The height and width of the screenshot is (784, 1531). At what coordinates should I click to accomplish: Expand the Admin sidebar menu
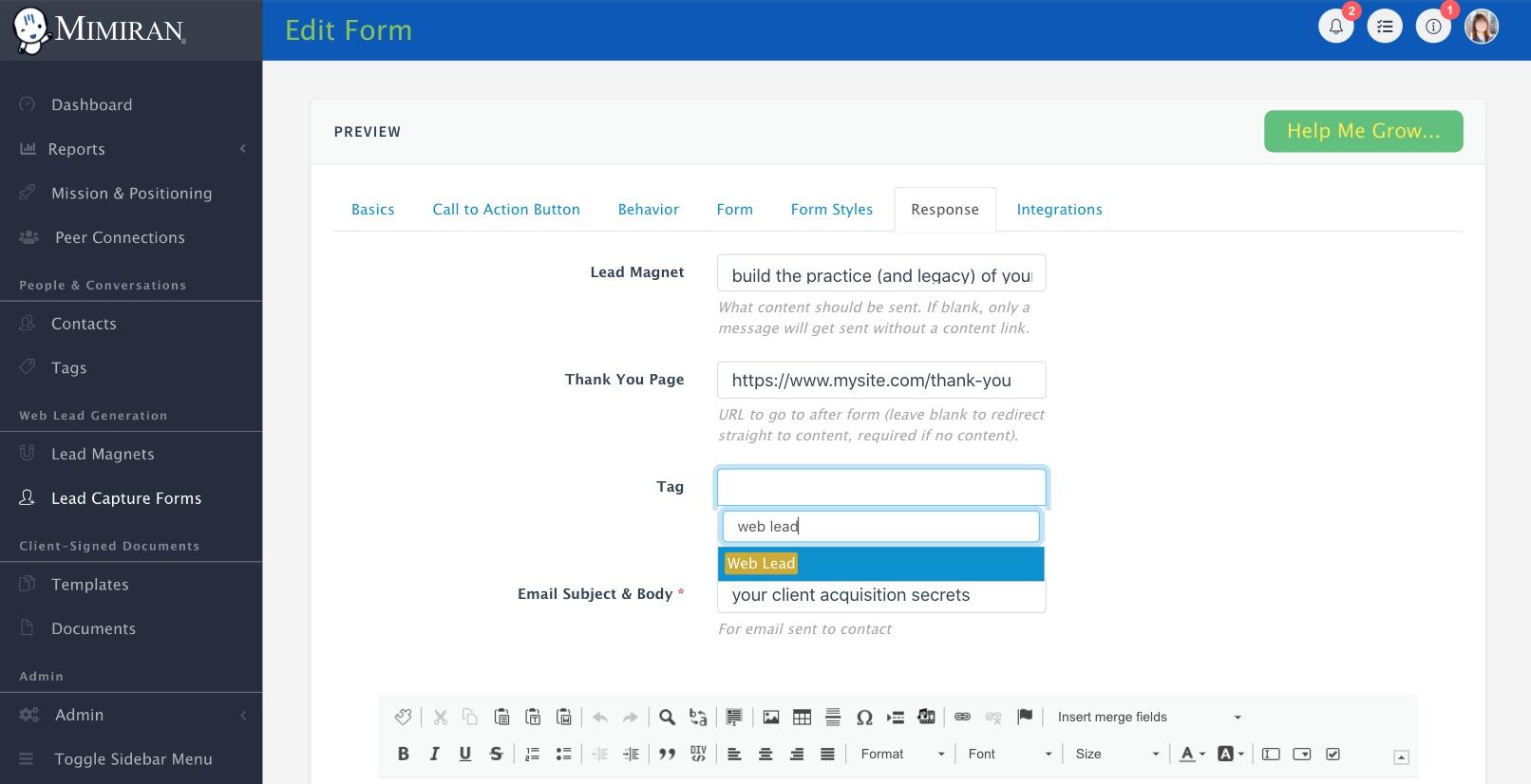coord(131,715)
